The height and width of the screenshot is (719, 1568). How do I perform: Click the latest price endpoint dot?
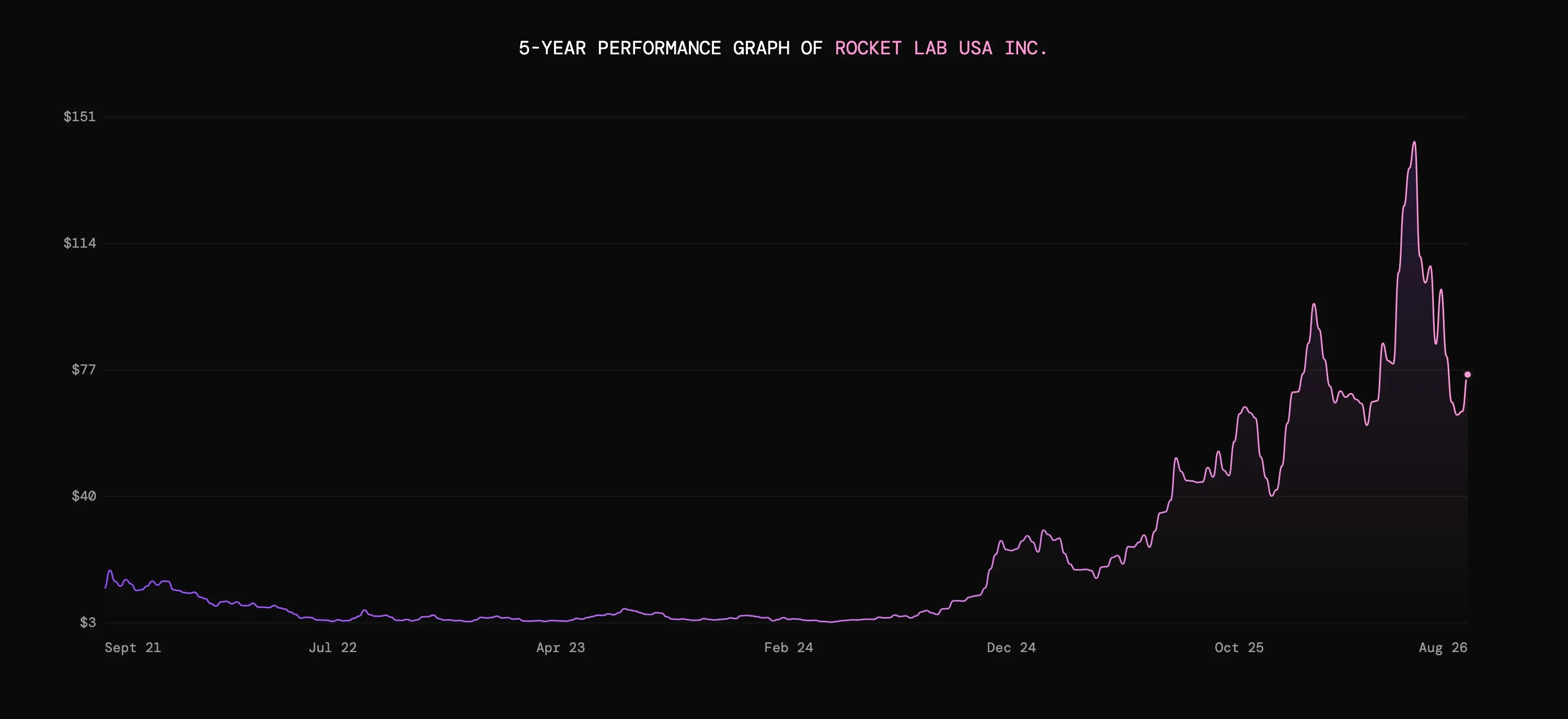pos(1467,375)
